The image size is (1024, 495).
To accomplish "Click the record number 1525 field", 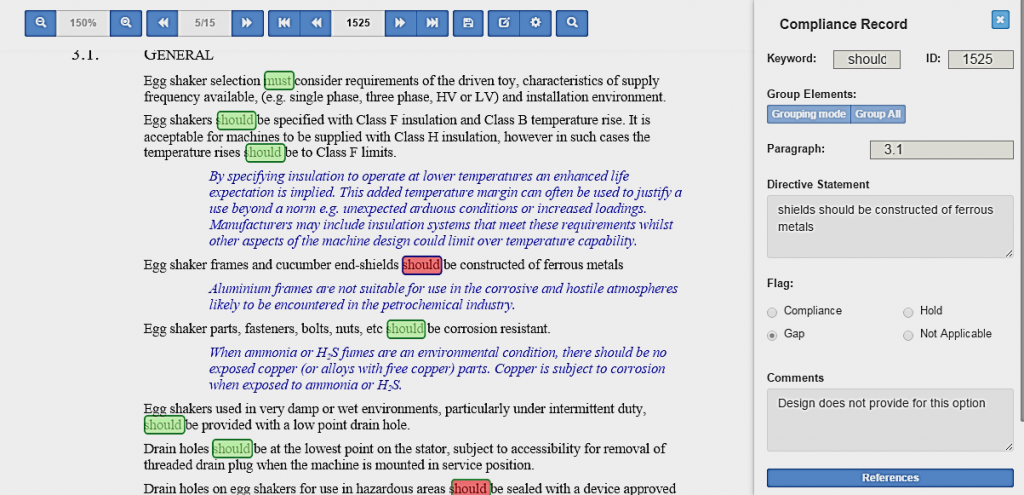I will 358,23.
